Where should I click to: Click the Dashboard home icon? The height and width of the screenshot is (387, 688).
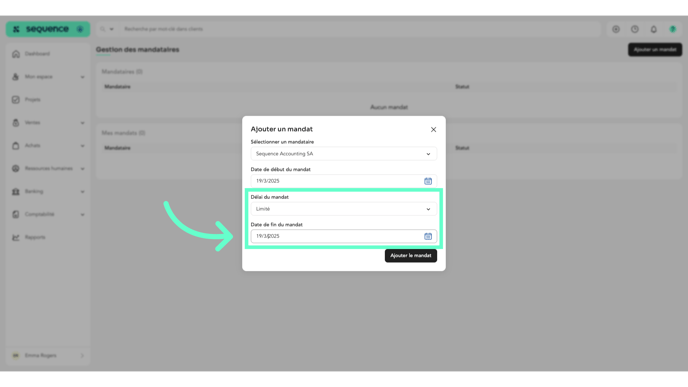(x=16, y=54)
